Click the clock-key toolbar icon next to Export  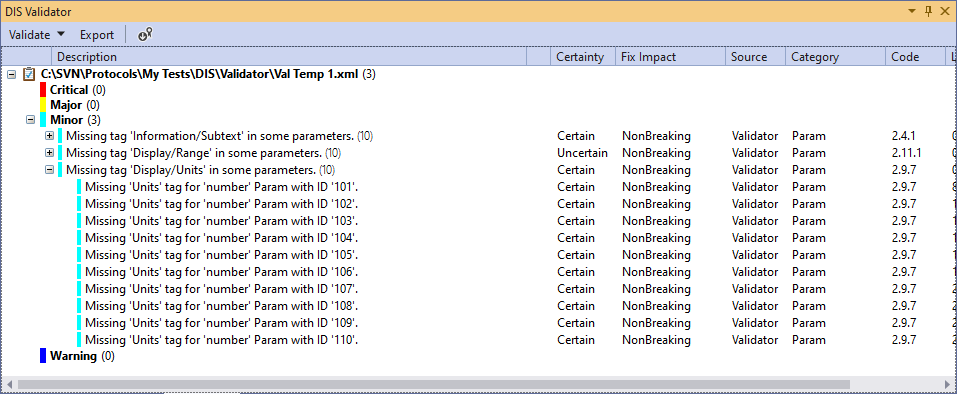coord(145,35)
